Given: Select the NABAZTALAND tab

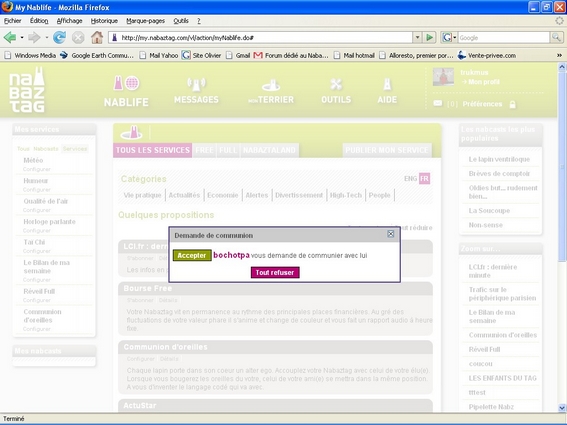Looking at the screenshot, I should tap(269, 150).
